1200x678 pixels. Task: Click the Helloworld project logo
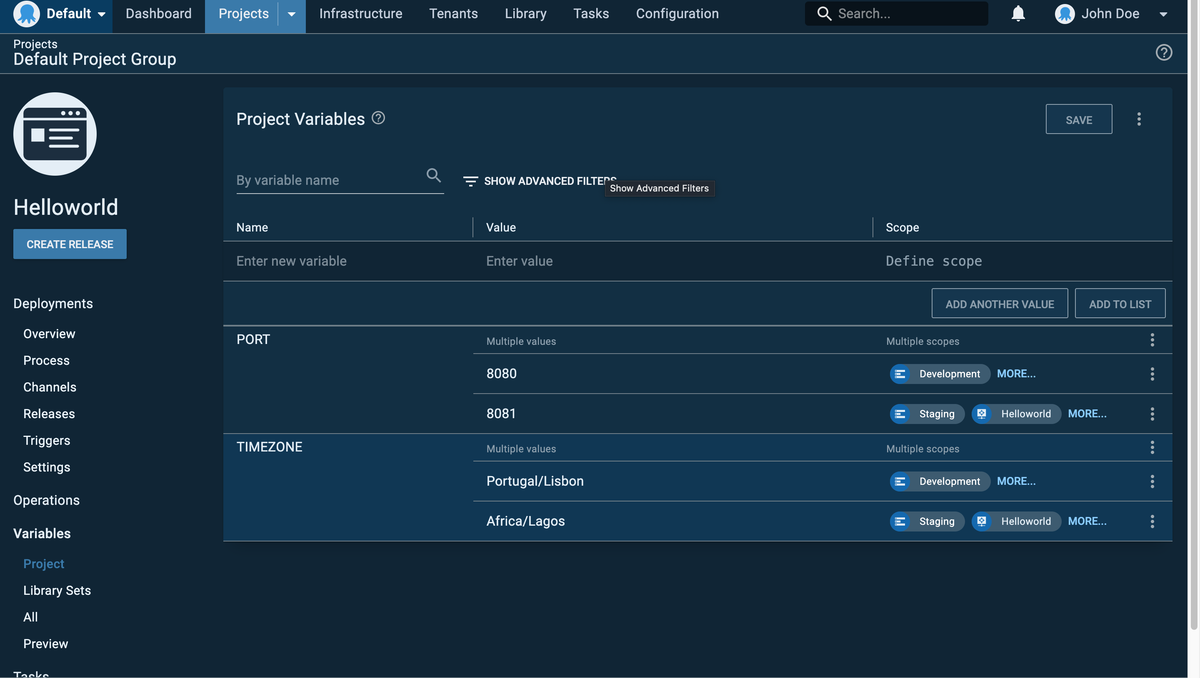click(55, 134)
